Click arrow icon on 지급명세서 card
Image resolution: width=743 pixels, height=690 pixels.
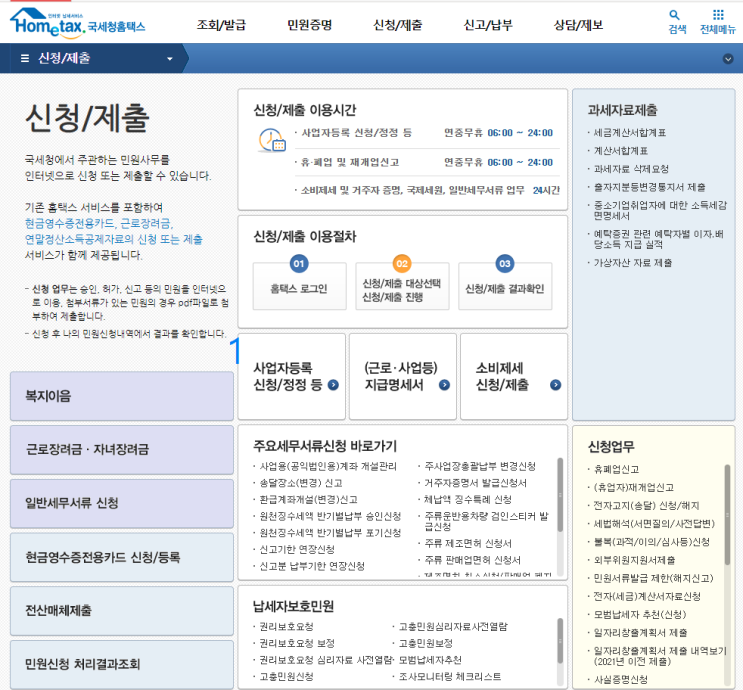pos(444,385)
